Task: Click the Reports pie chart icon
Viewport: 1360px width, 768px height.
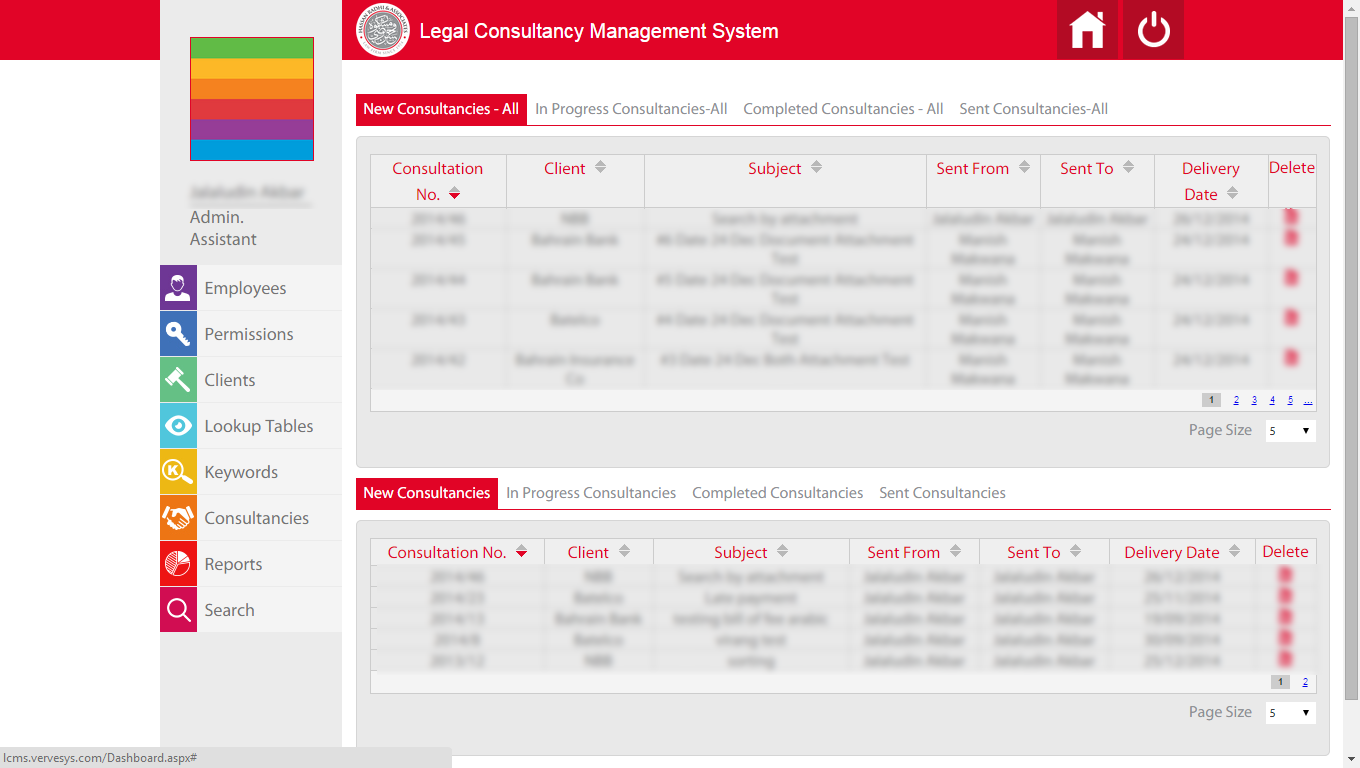Action: (x=179, y=564)
